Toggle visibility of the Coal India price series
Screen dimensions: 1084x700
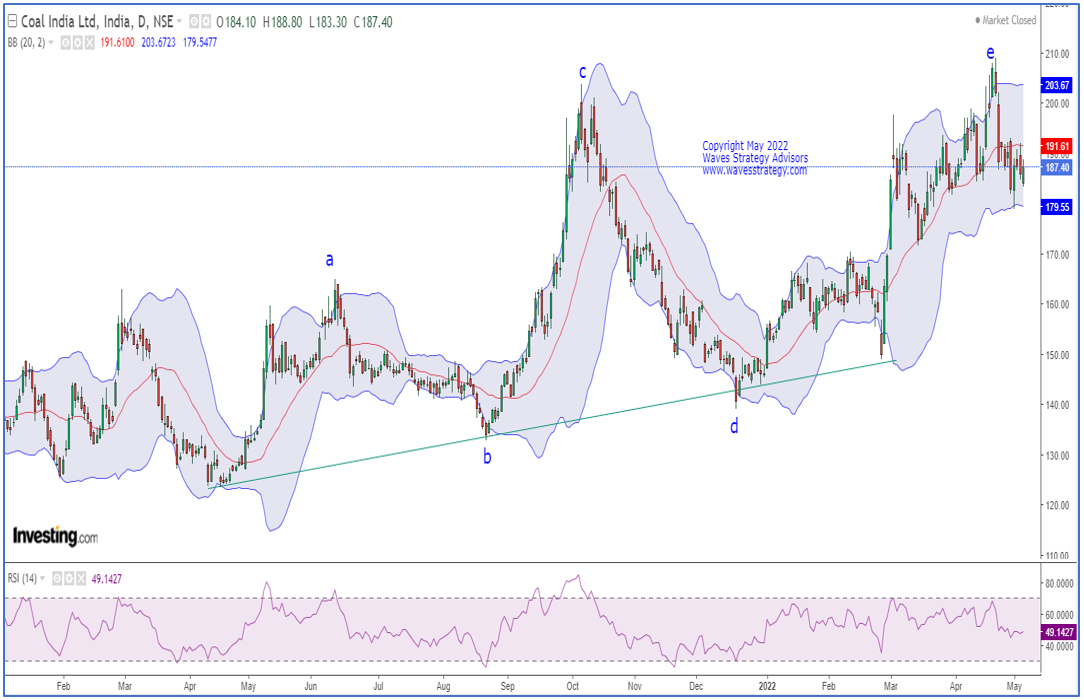pyautogui.click(x=194, y=22)
